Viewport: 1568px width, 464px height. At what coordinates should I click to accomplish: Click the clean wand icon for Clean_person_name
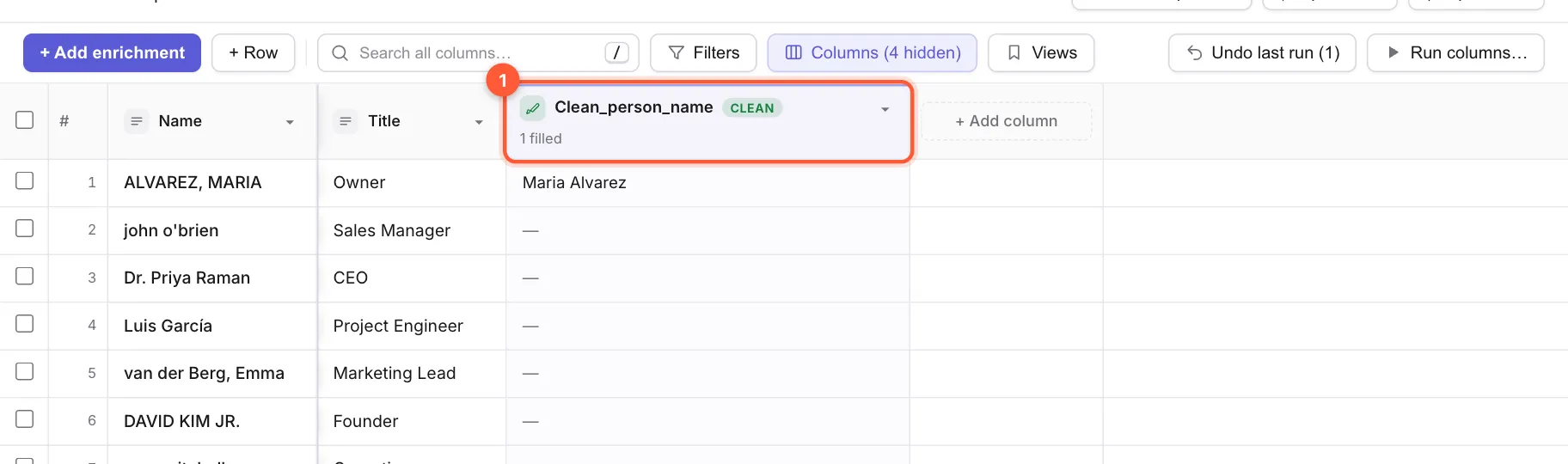click(533, 108)
